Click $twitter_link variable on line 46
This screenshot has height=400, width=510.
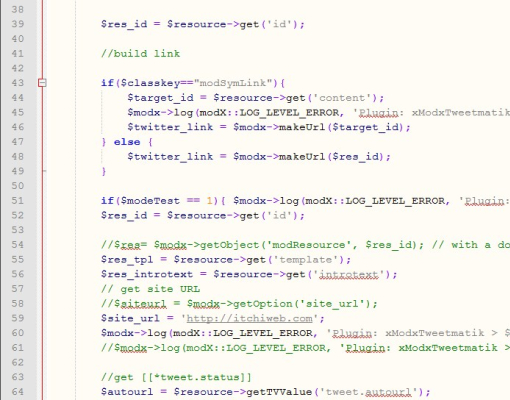click(x=170, y=127)
